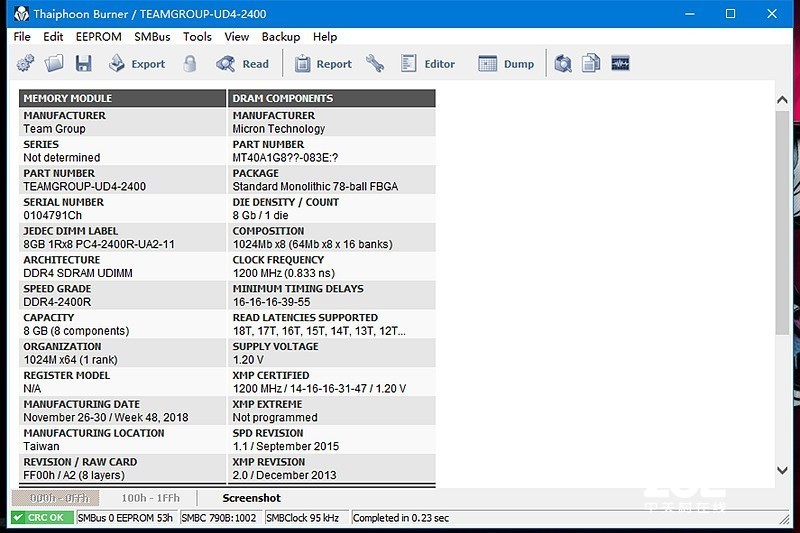The image size is (800, 533).
Task: Switch to the 000h - 0FFh tab
Action: 56,498
